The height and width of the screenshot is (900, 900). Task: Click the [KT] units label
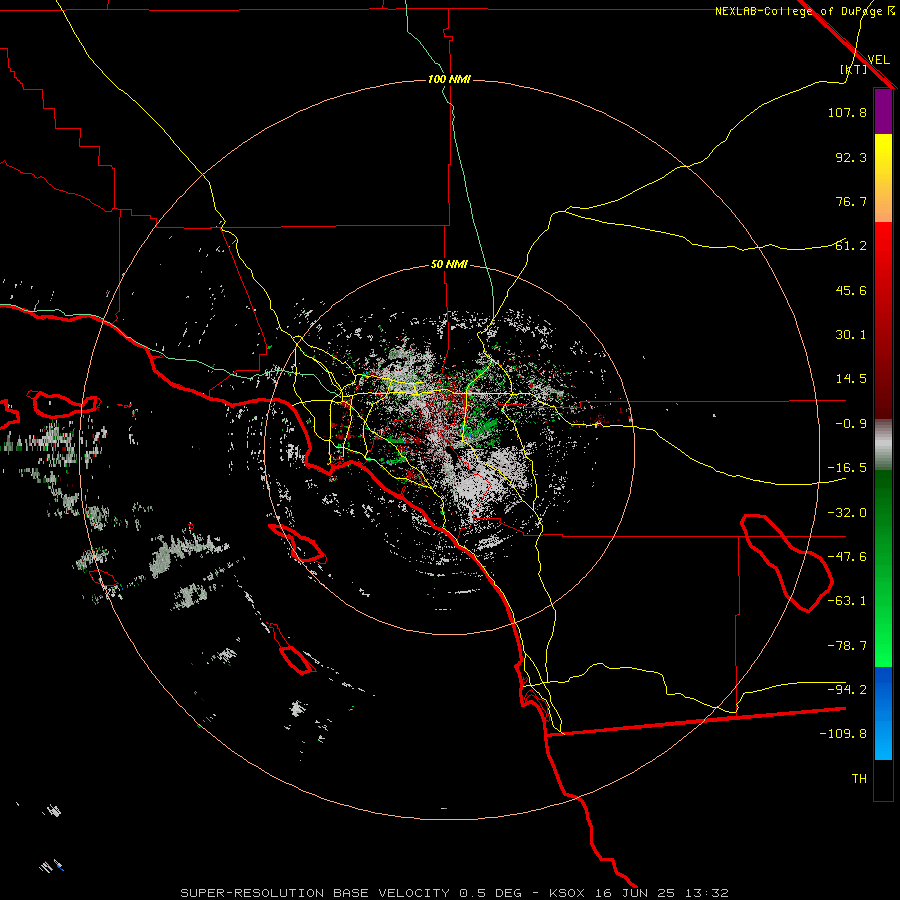854,69
